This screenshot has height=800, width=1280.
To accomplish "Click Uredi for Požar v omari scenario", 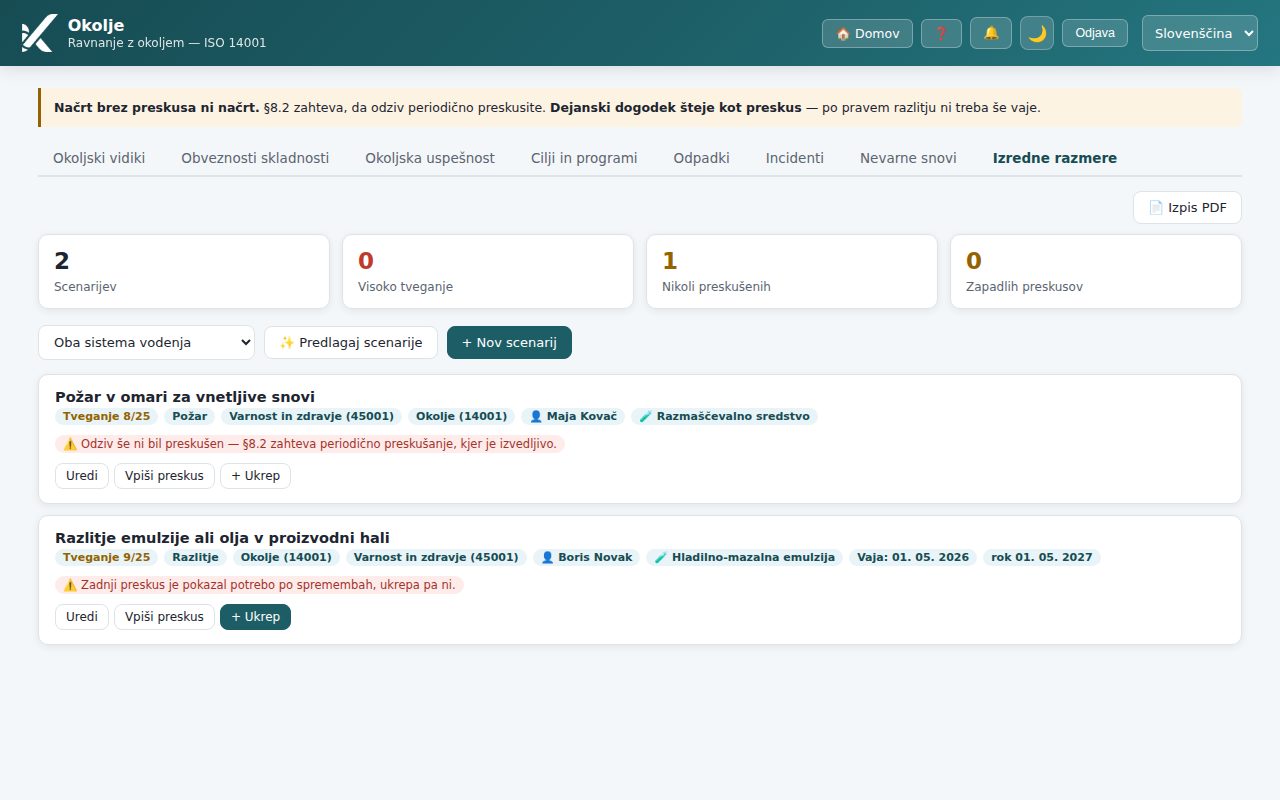I will 82,476.
